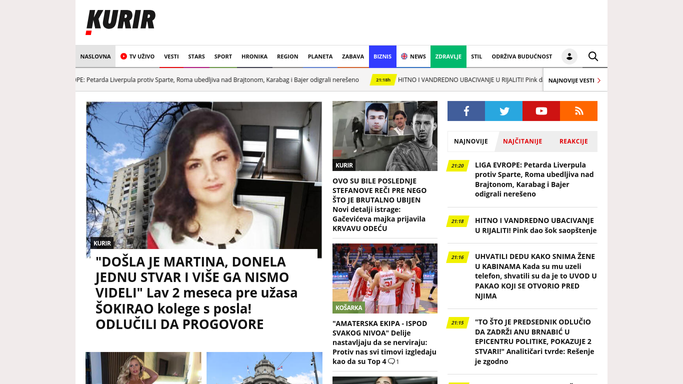
Task: Open the user account profile icon
Action: point(569,57)
